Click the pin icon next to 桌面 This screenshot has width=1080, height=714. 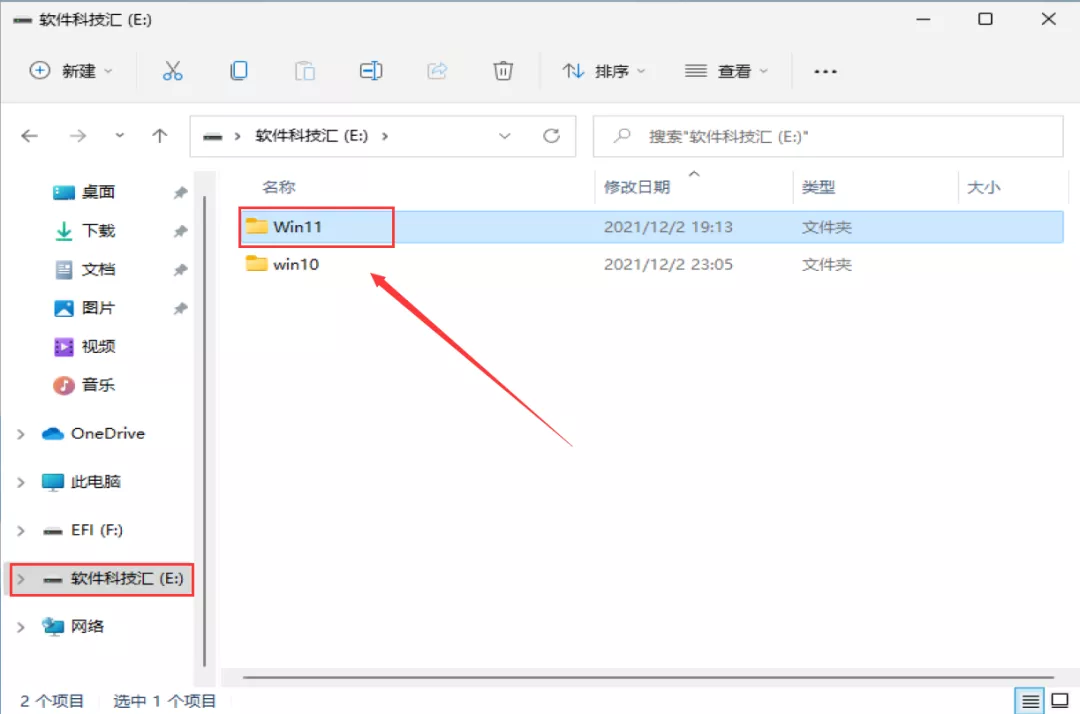pos(180,192)
